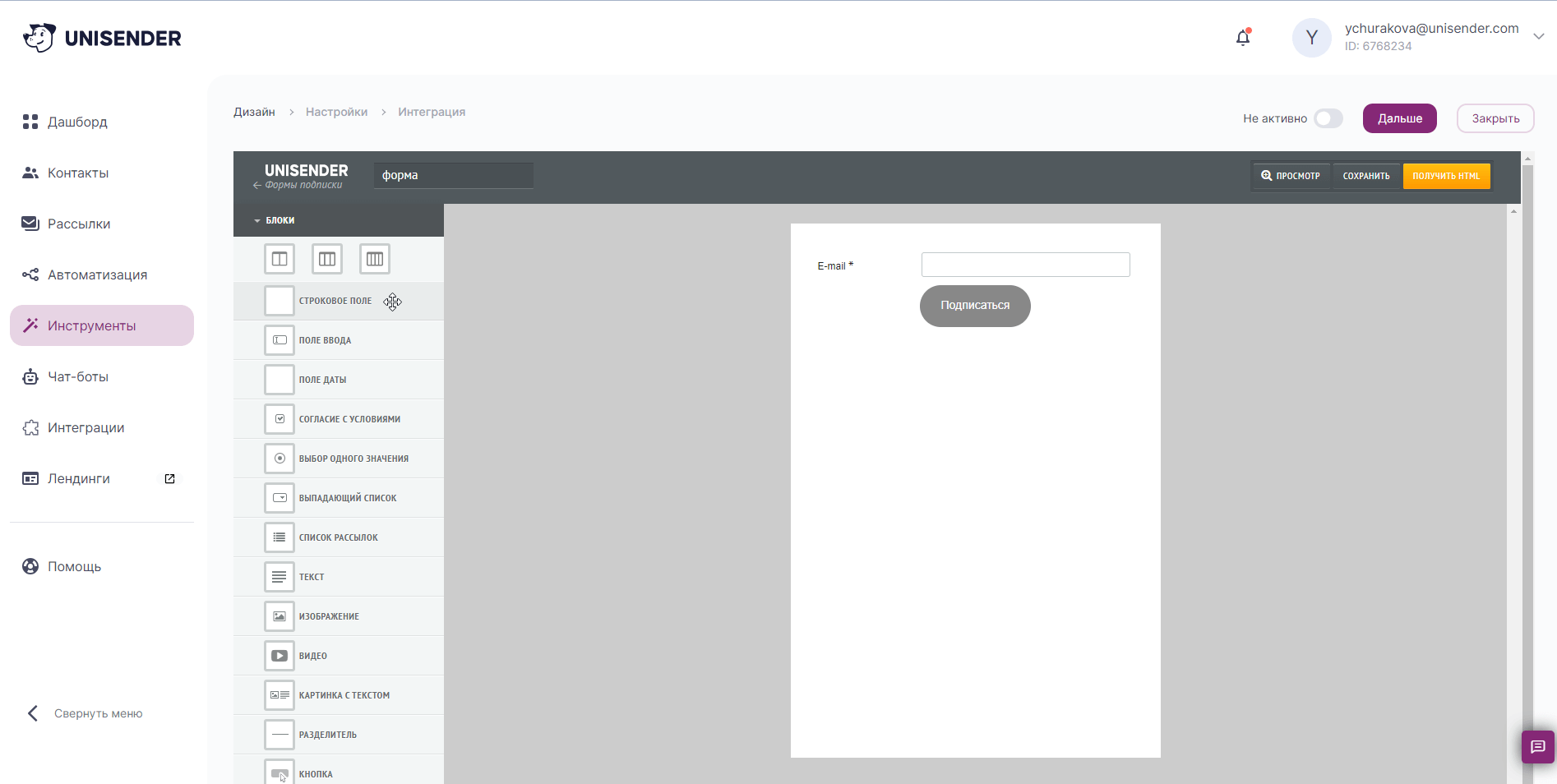This screenshot has width=1557, height=784.
Task: Click the Unisender logo
Action: click(x=102, y=38)
